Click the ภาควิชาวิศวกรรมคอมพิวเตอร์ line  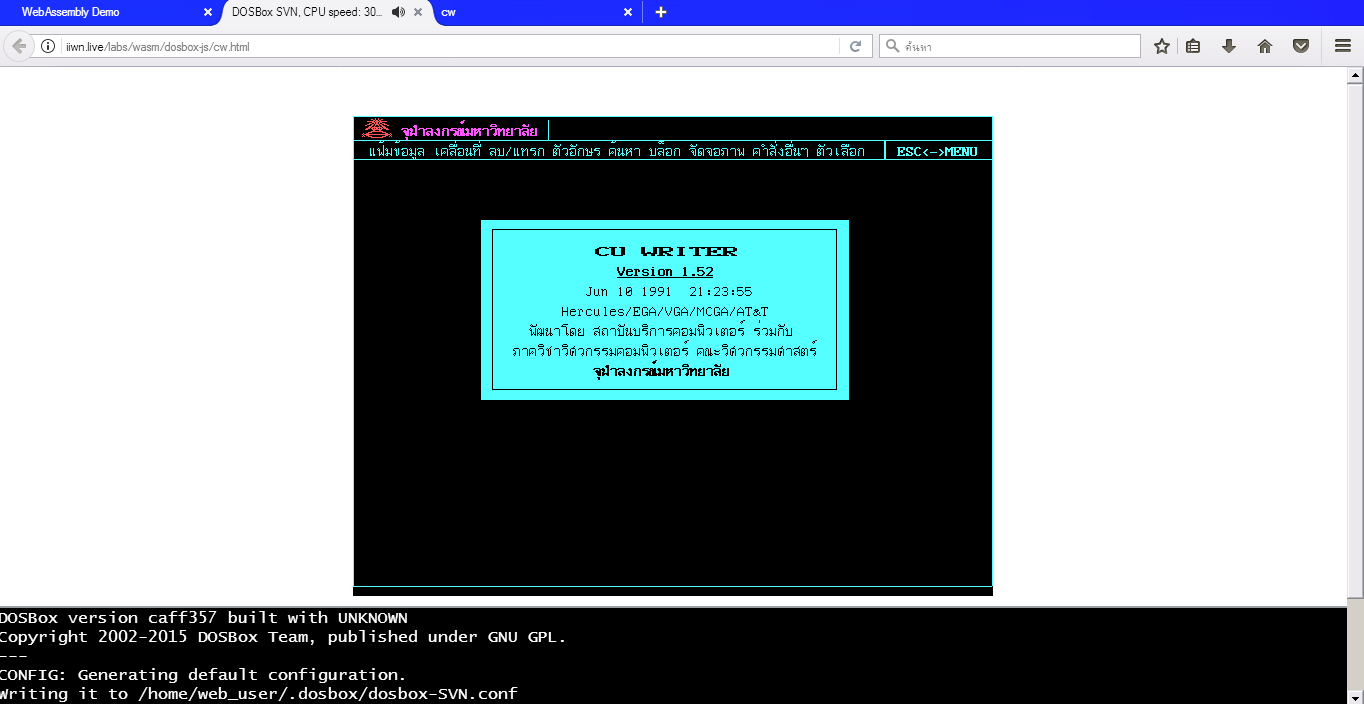point(665,351)
